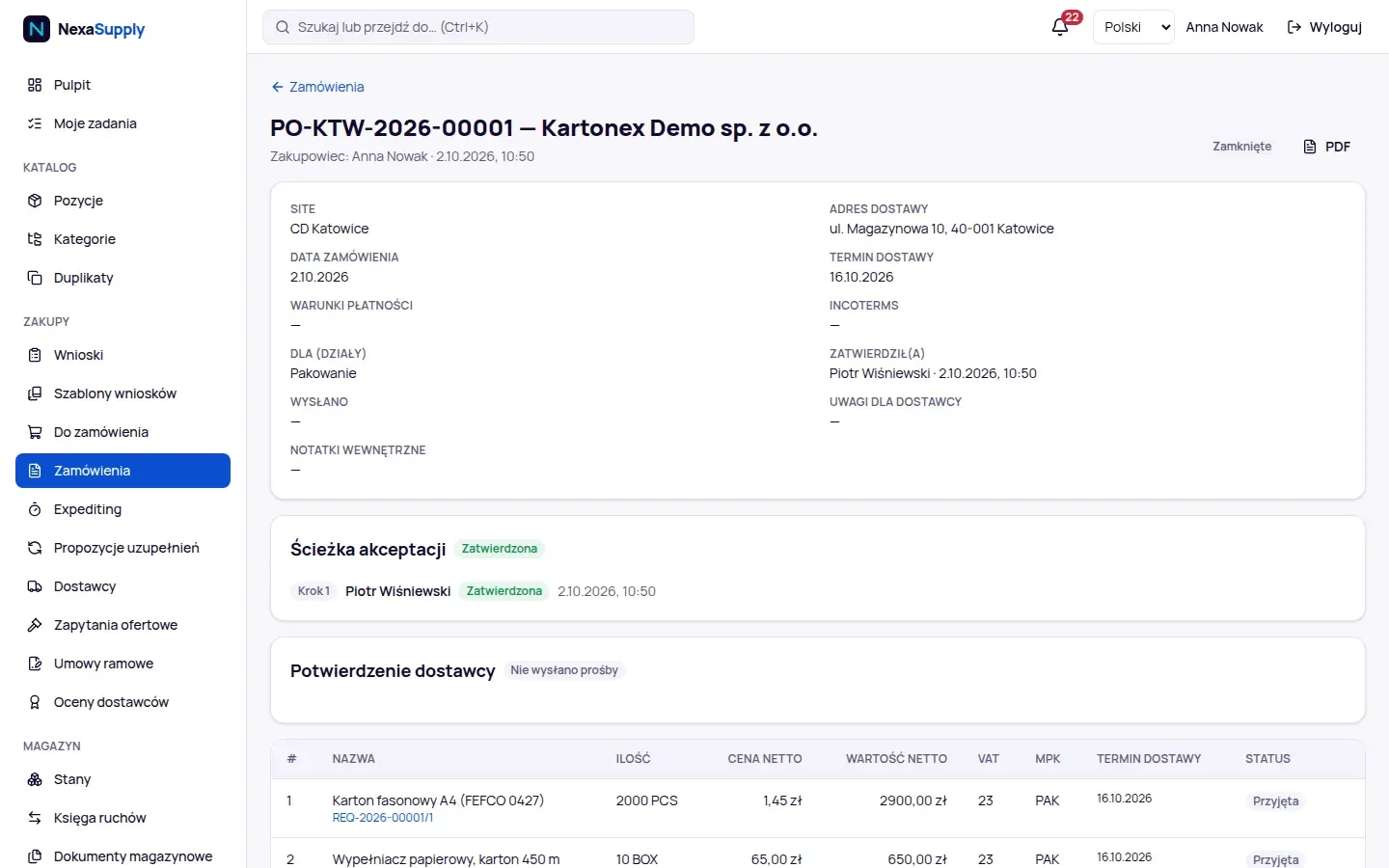
Task: Click the Wypełniacz papierowy item name
Action: click(x=446, y=859)
